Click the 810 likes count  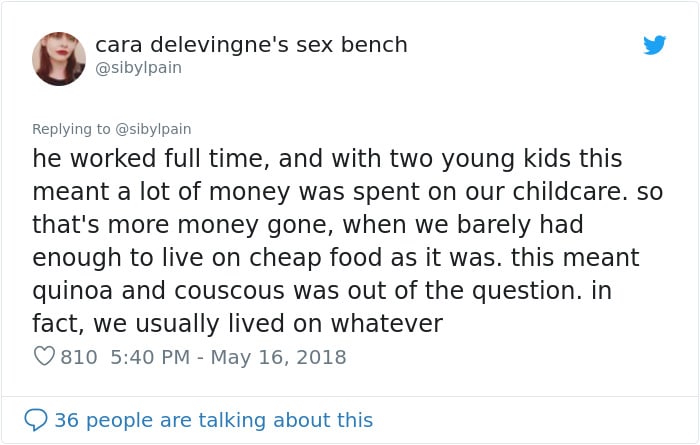coord(79,357)
